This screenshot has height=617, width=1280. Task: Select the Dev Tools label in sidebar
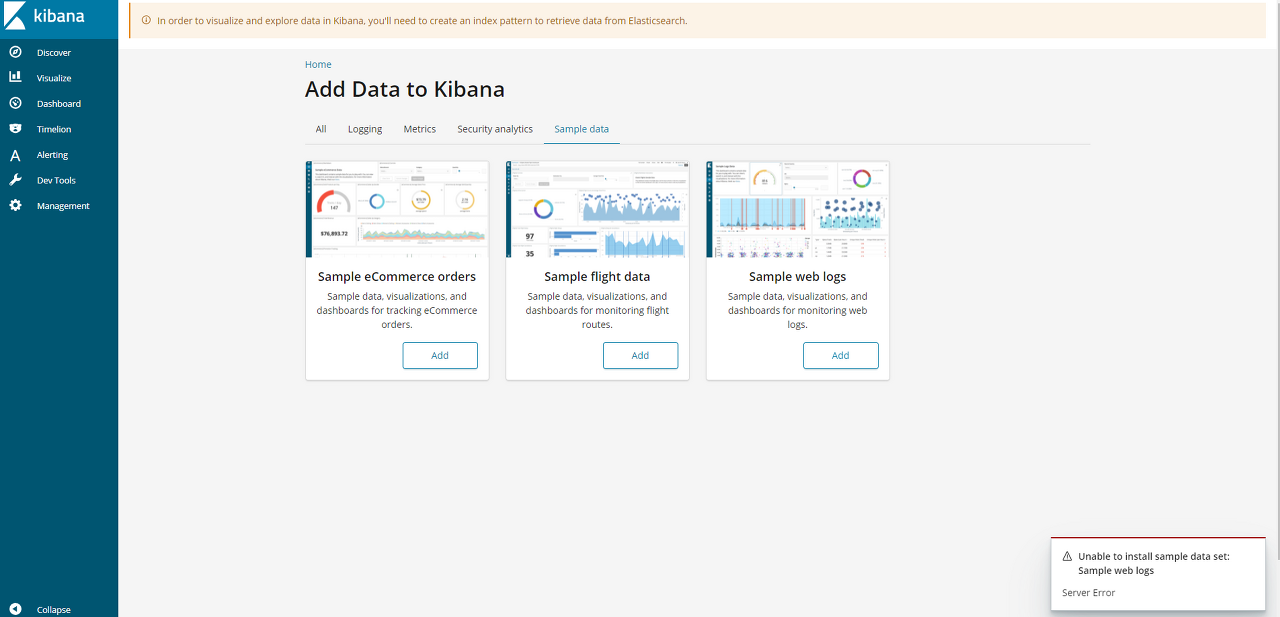pyautogui.click(x=56, y=181)
